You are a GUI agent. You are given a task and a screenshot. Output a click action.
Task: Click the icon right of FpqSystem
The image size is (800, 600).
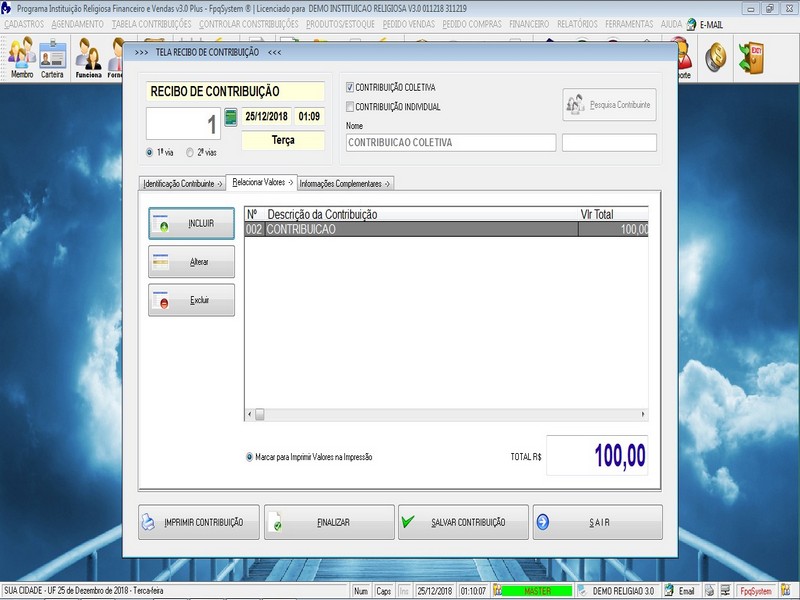point(786,591)
